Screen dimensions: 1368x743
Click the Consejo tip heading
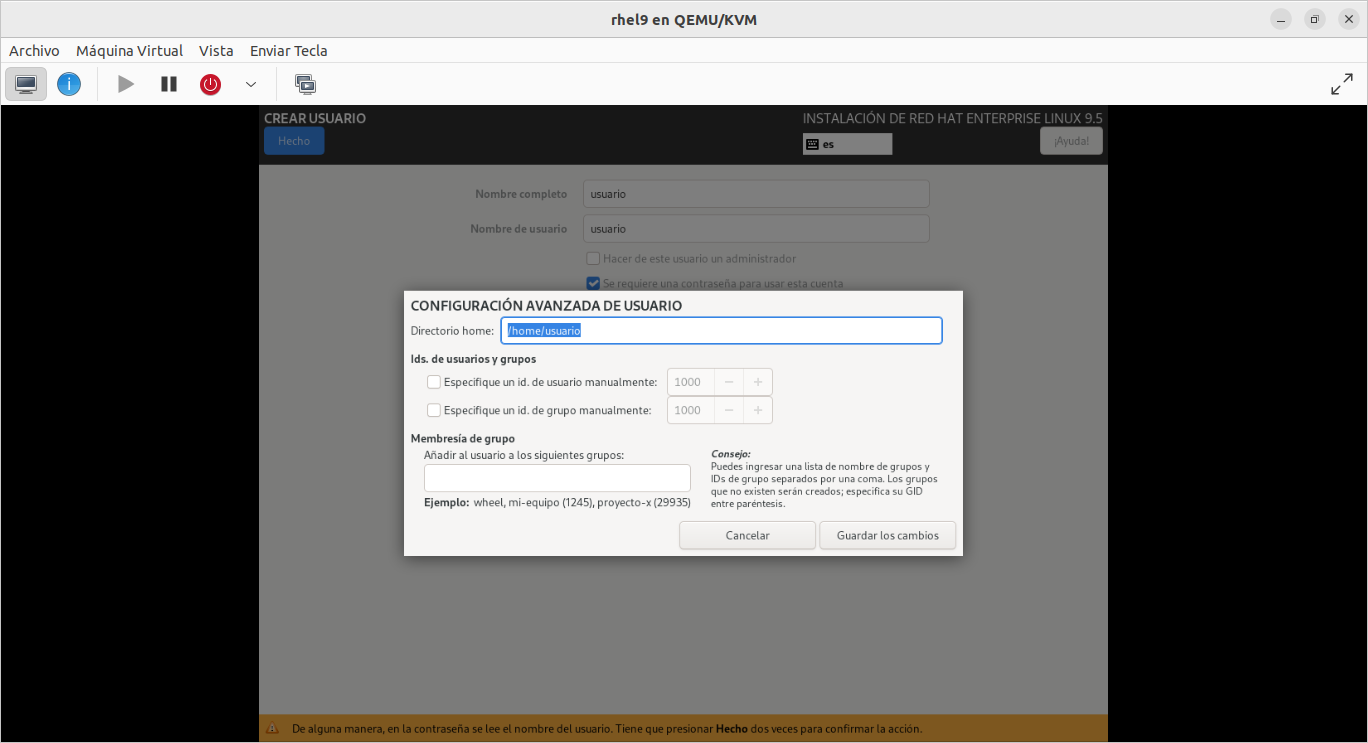pos(730,454)
